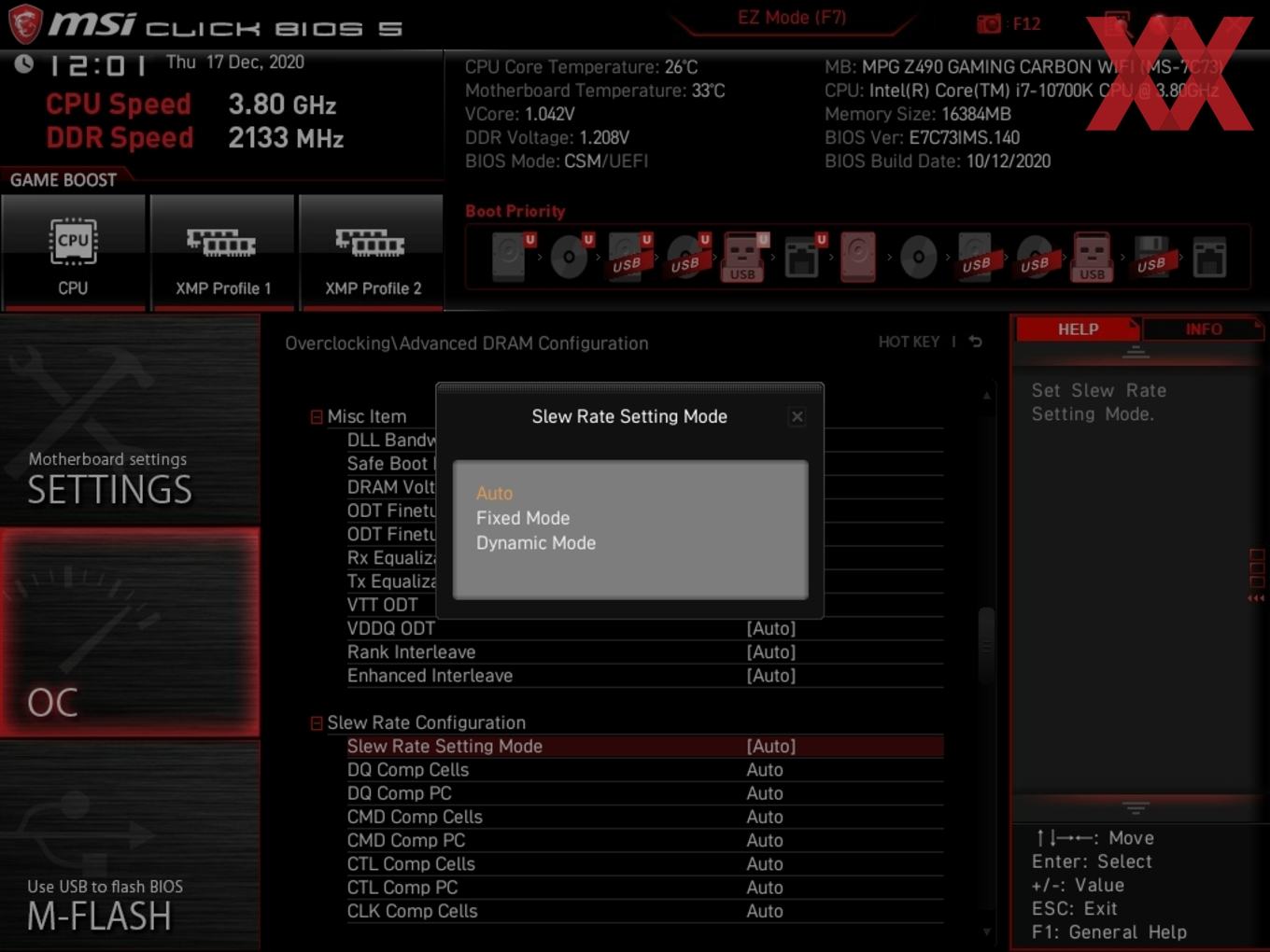The height and width of the screenshot is (952, 1270).
Task: Collapse the Slew Rate Configuration section
Action: [x=317, y=723]
